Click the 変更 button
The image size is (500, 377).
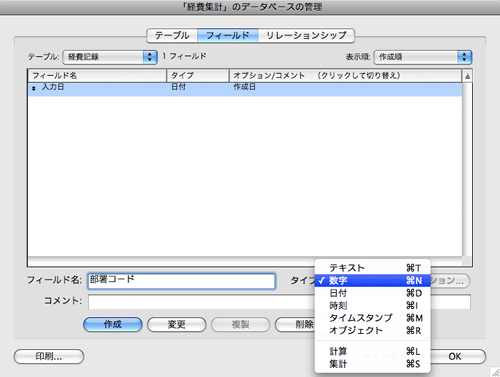pos(177,324)
